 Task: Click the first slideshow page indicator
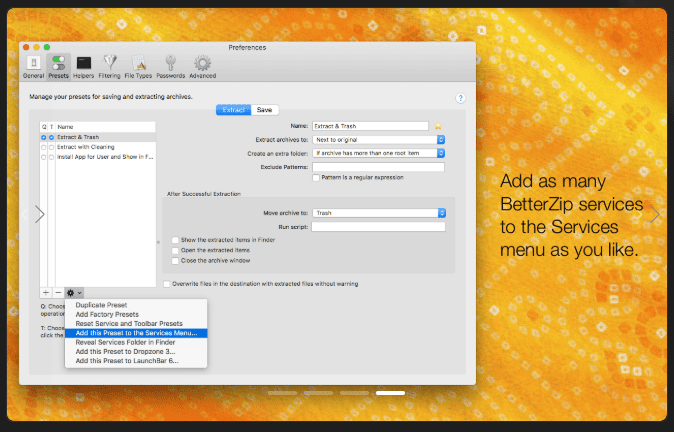click(x=282, y=393)
